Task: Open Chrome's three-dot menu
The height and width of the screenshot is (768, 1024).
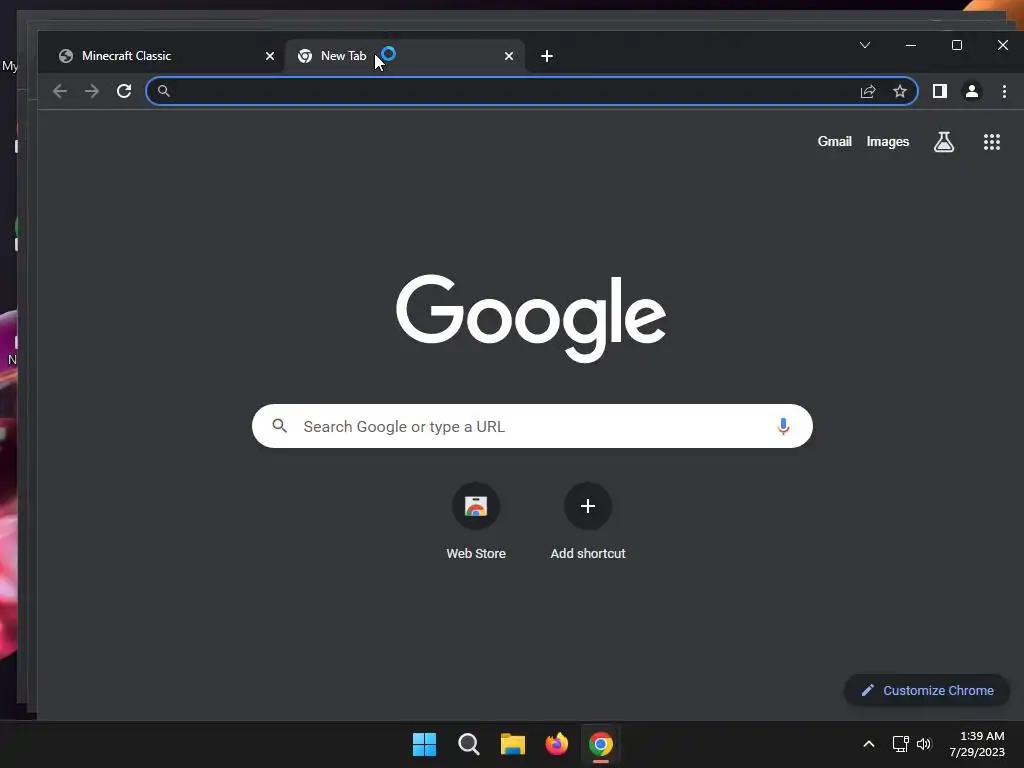Action: point(1004,91)
